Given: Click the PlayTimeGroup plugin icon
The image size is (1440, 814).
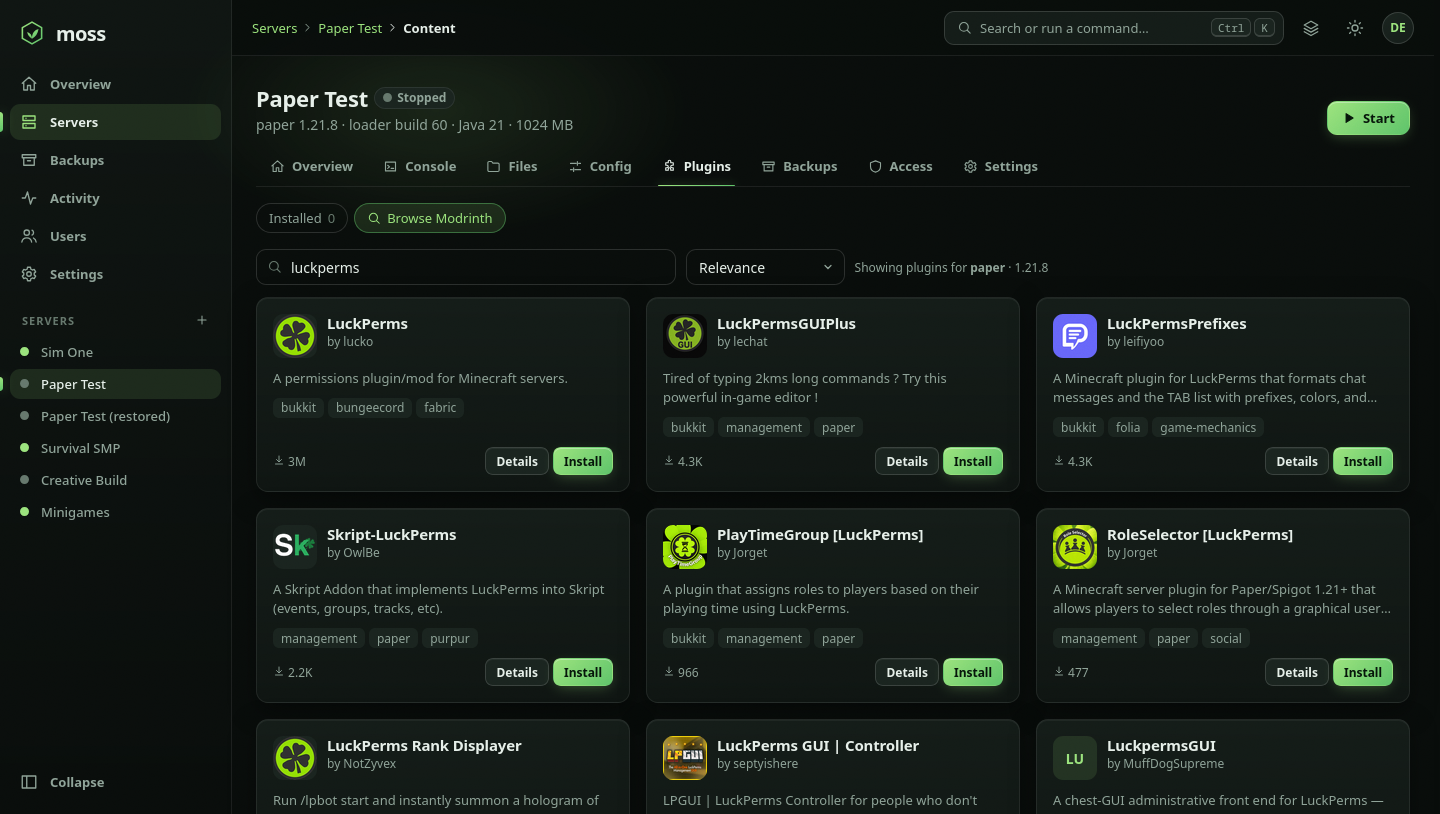Looking at the screenshot, I should 684,547.
